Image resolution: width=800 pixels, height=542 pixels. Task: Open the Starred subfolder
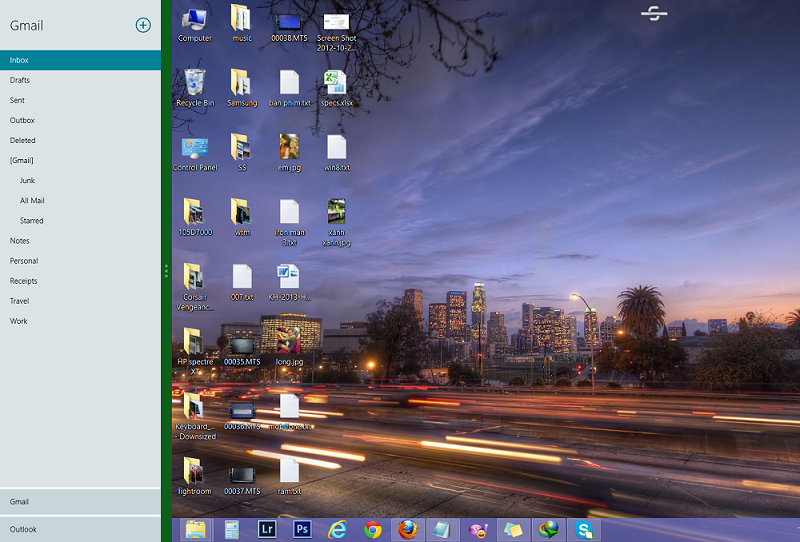(x=80, y=220)
